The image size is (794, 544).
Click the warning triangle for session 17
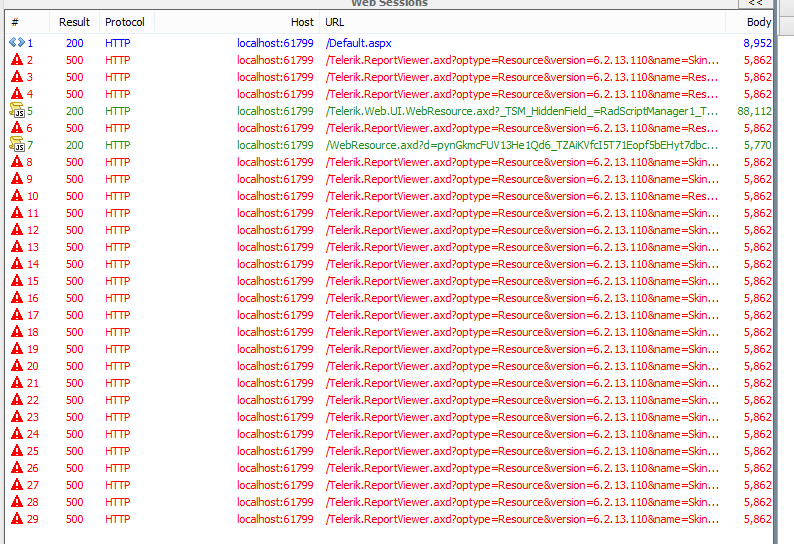click(17, 315)
